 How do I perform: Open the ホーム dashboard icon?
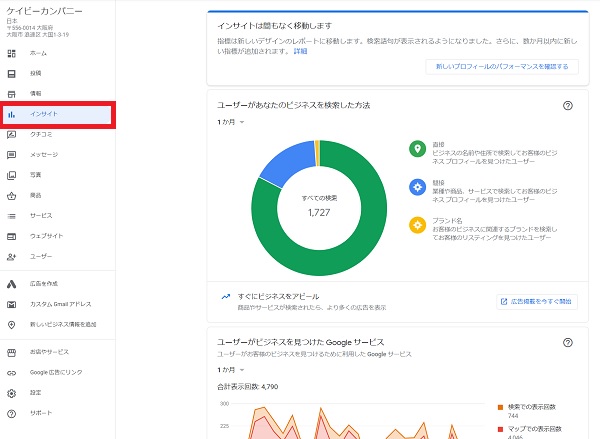tap(11, 53)
